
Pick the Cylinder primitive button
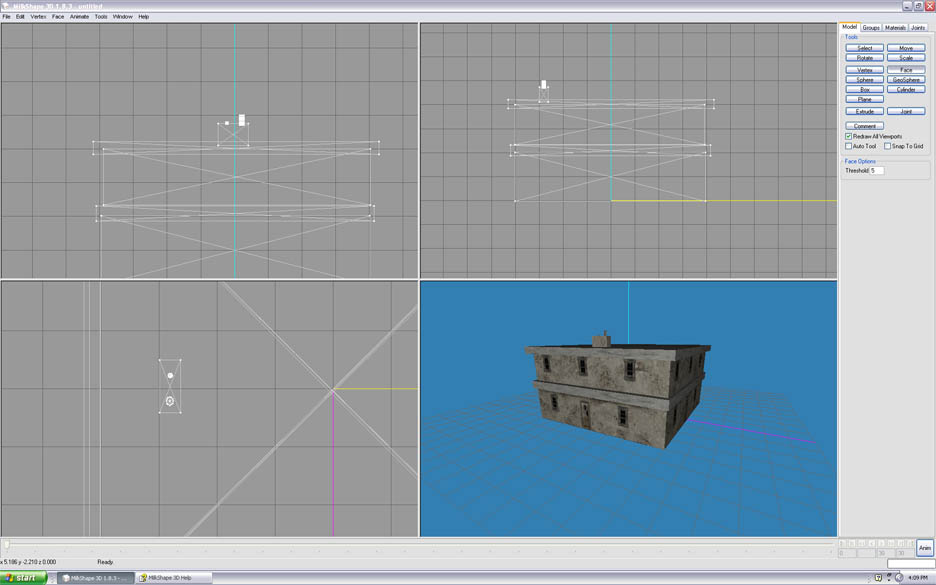(x=906, y=90)
